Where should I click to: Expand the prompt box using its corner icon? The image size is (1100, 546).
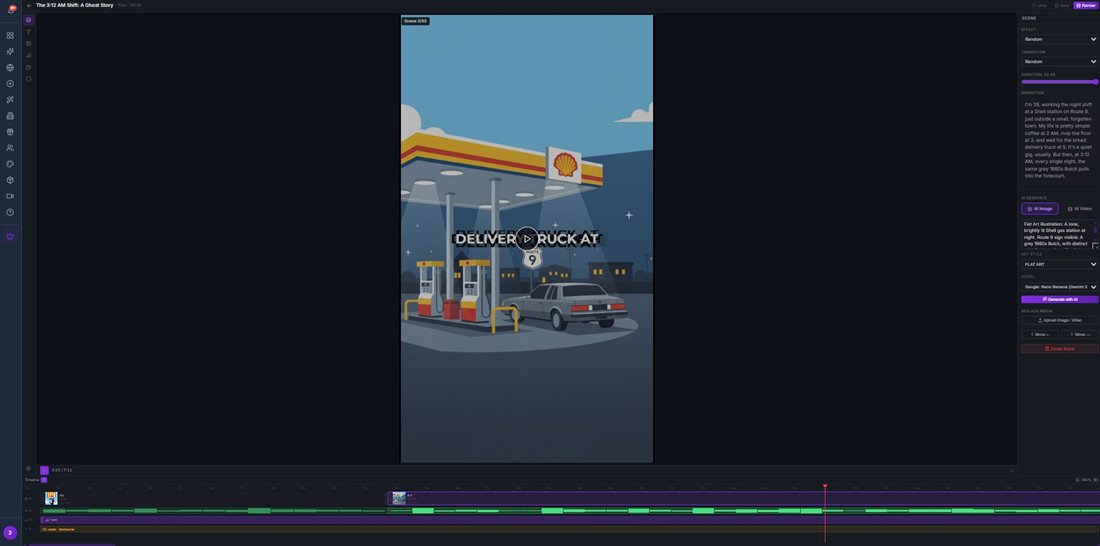1095,246
